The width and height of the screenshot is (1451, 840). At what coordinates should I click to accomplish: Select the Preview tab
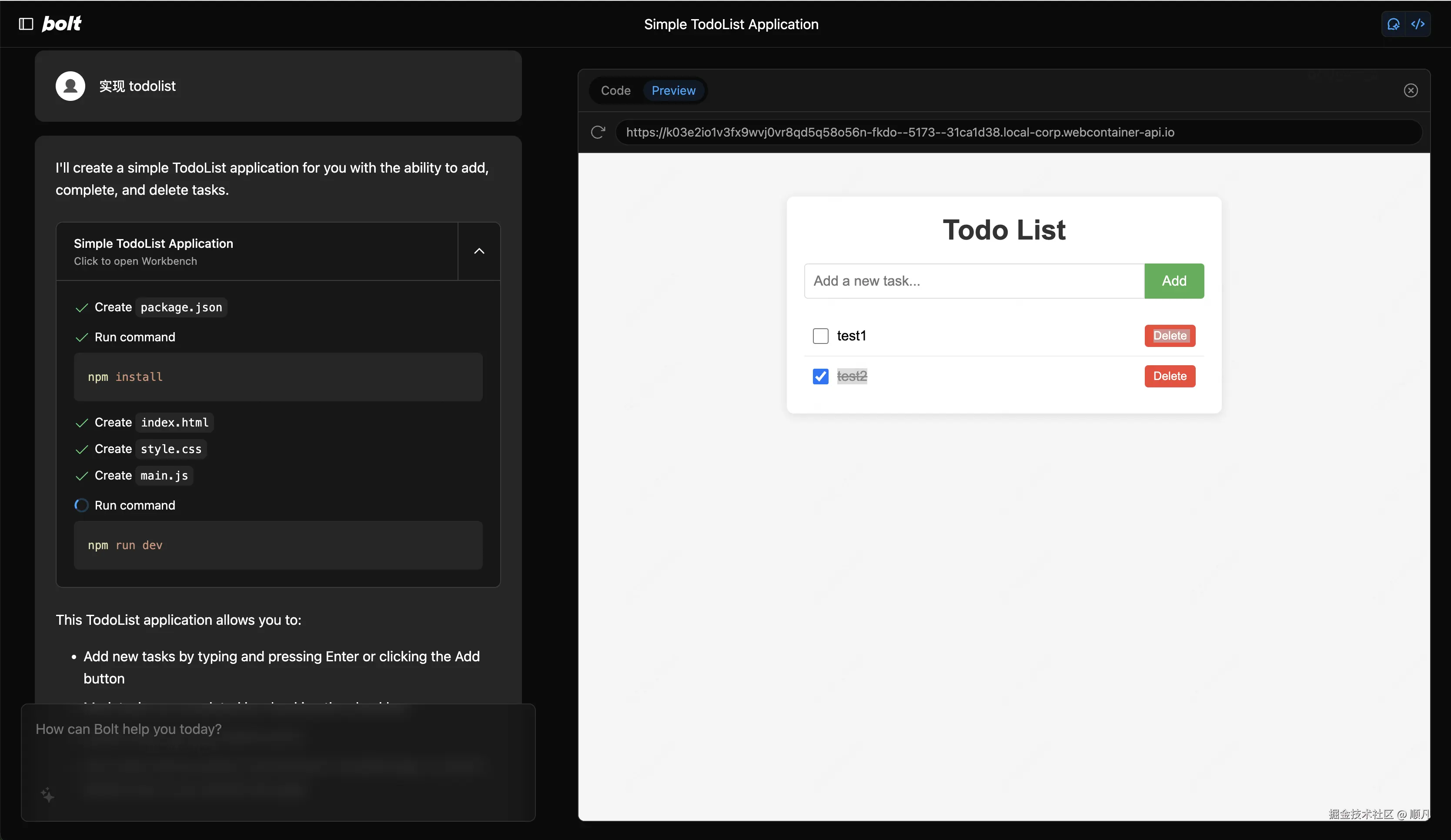coord(673,90)
